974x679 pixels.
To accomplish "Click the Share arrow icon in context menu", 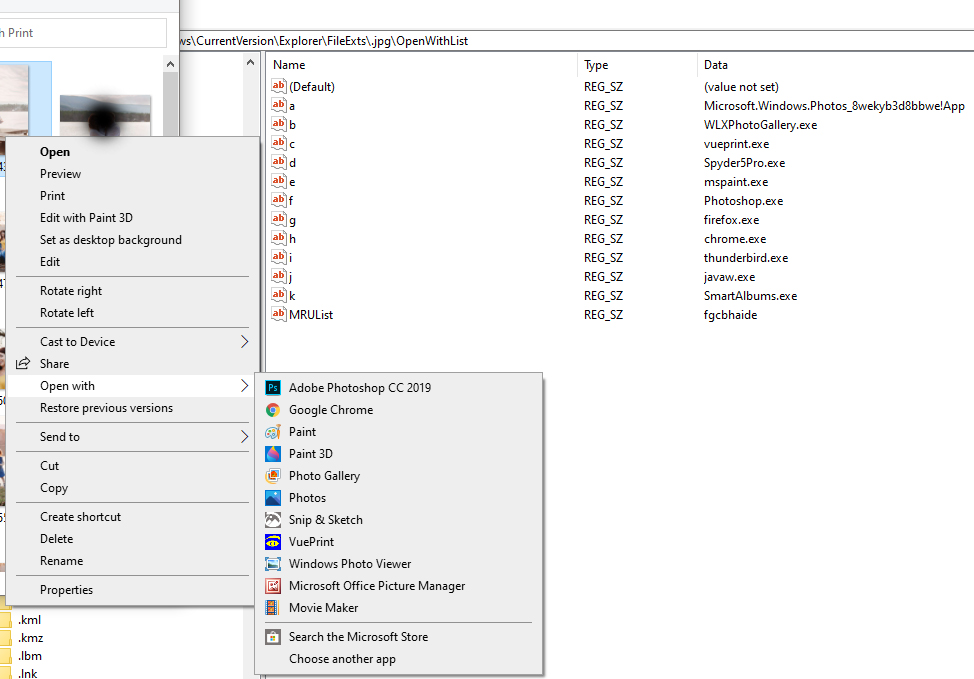I will point(23,363).
